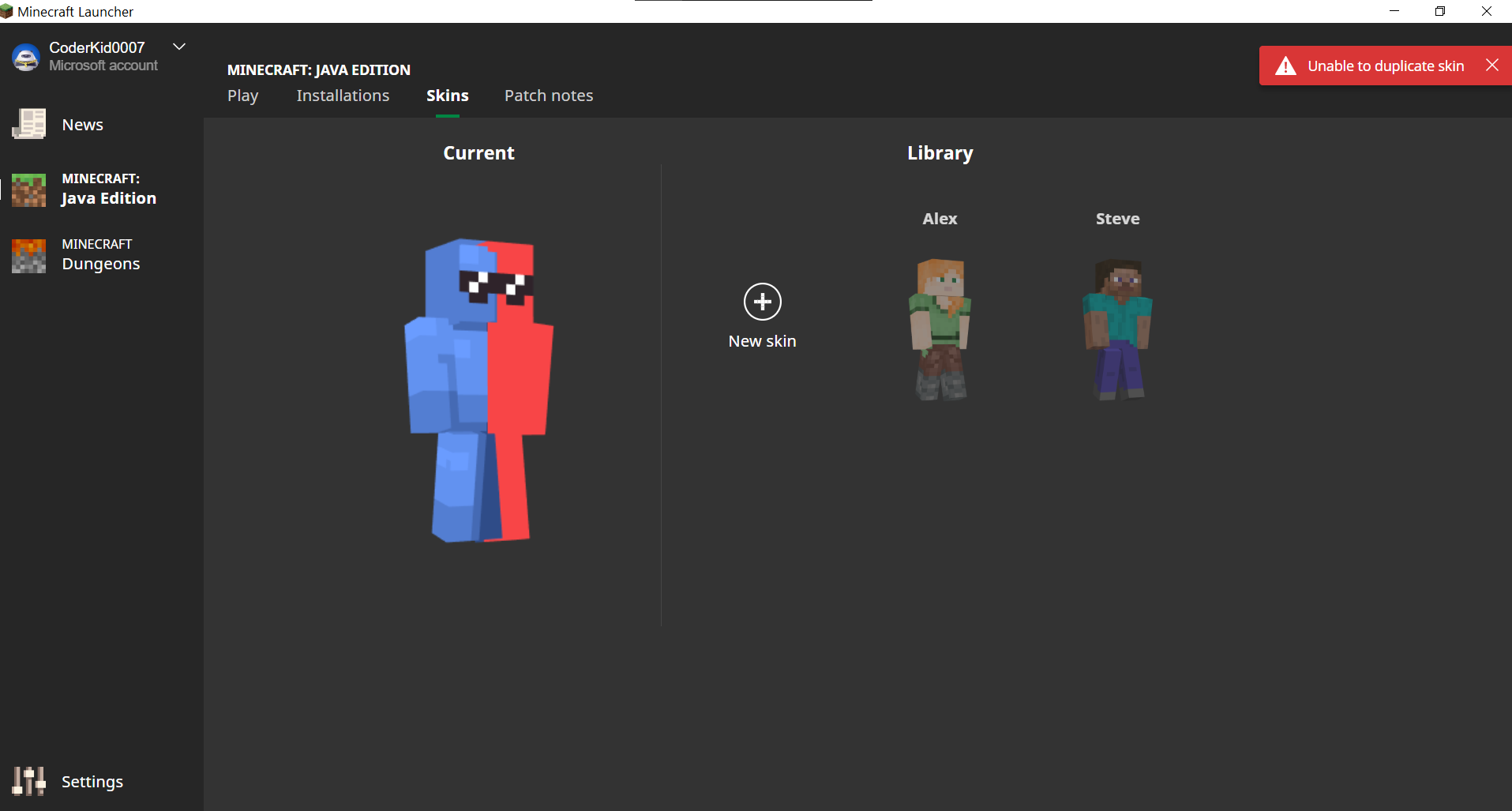Click the current blue and red skin

pos(479,390)
